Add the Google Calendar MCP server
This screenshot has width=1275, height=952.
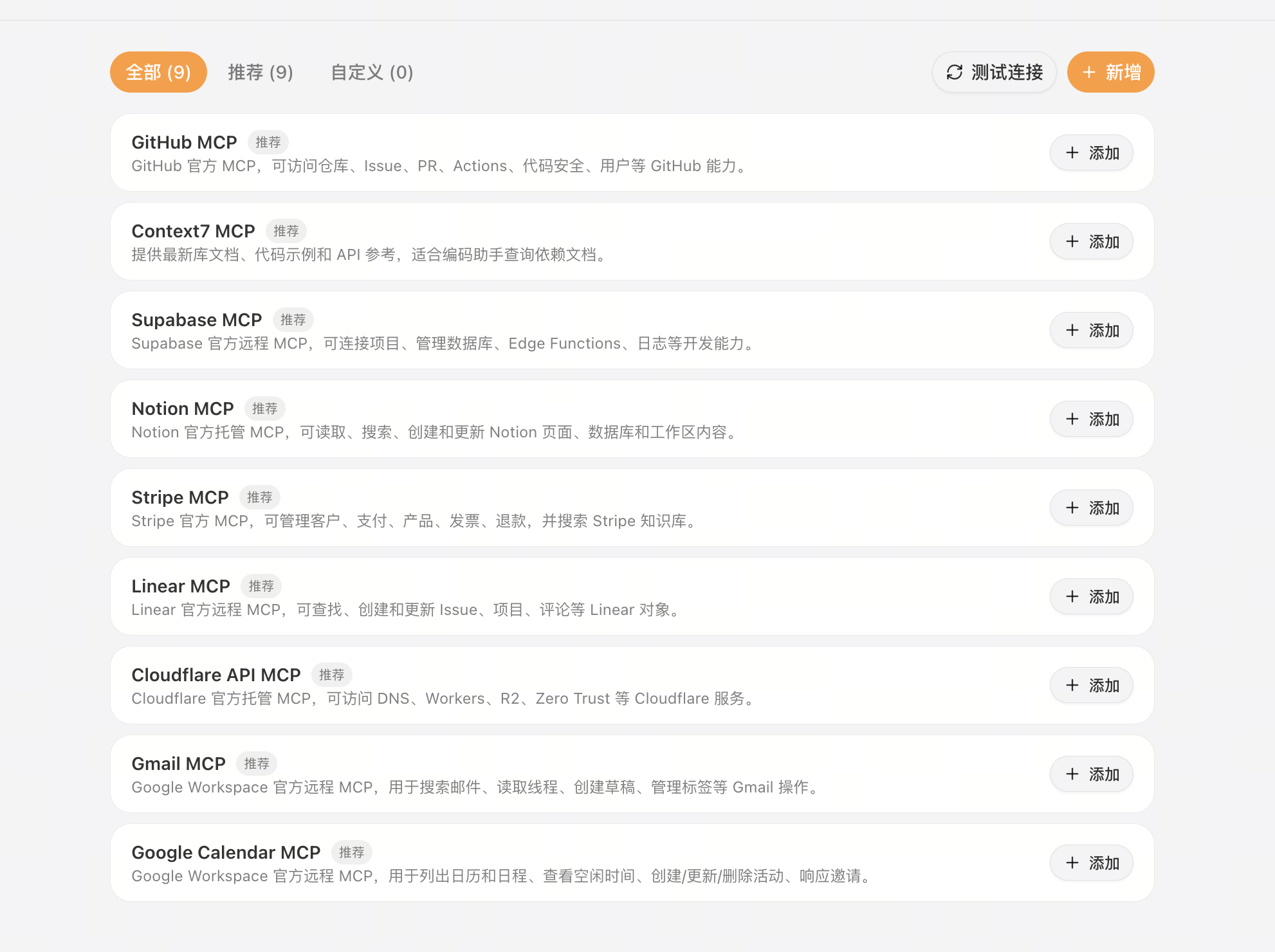1092,863
